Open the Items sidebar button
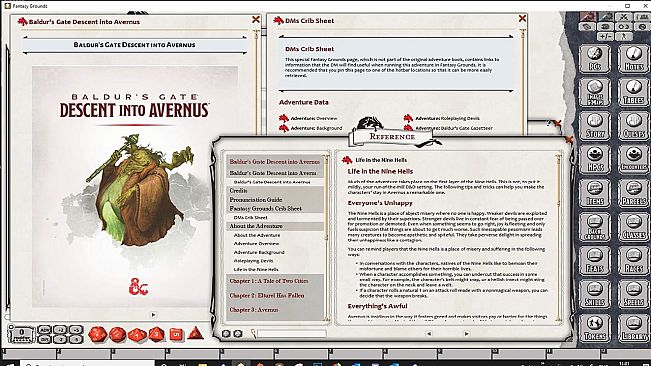 click(x=595, y=193)
